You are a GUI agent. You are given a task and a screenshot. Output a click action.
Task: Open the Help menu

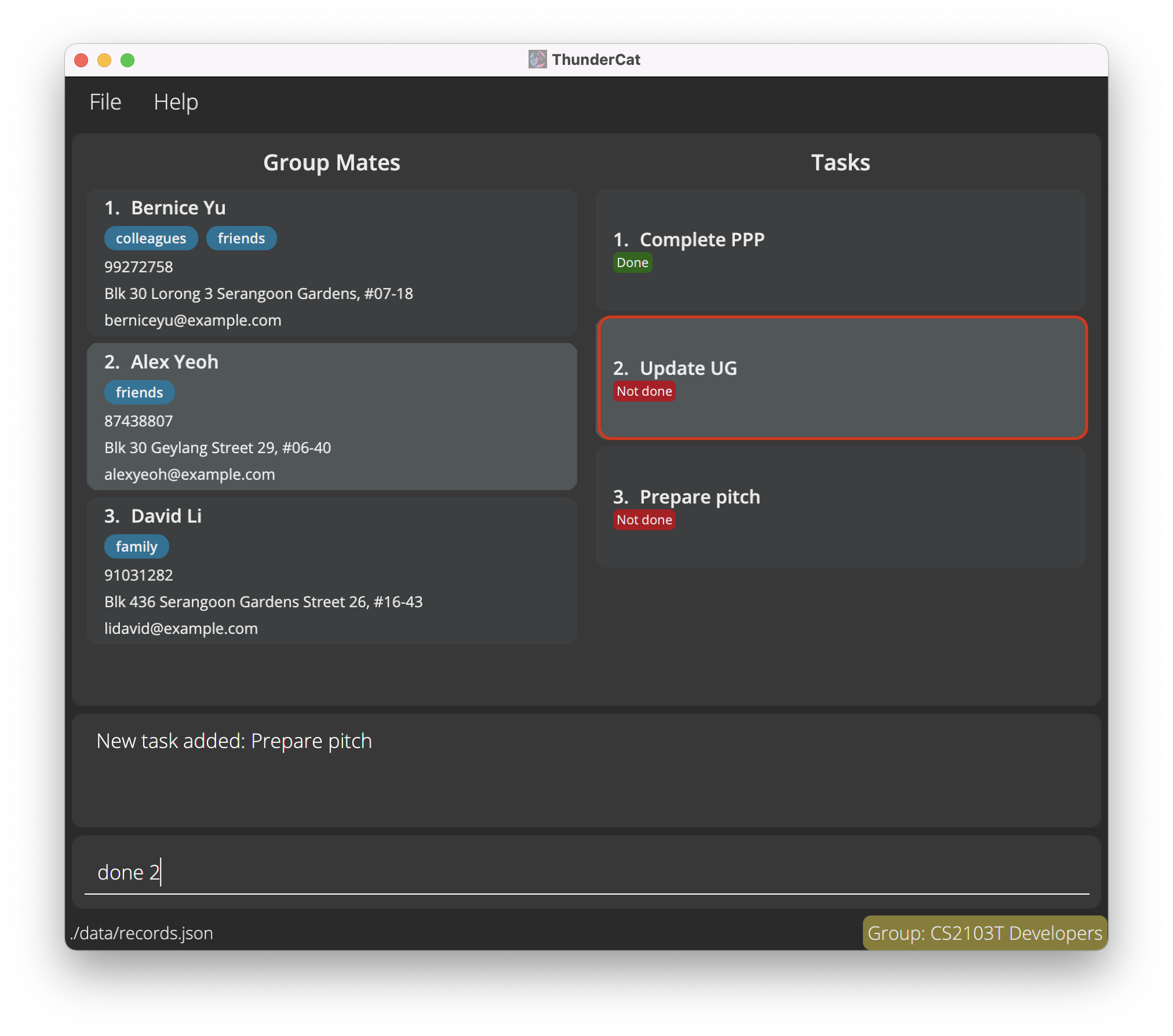click(x=176, y=101)
